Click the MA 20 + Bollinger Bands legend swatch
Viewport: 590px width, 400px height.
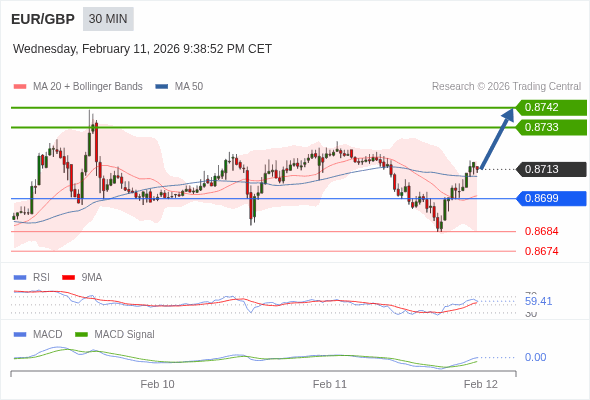[20, 87]
